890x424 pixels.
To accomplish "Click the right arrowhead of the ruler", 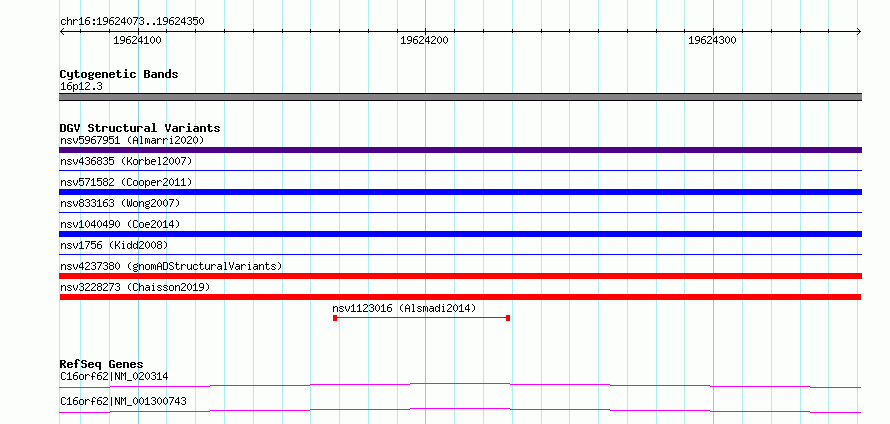I will pyautogui.click(x=859, y=31).
